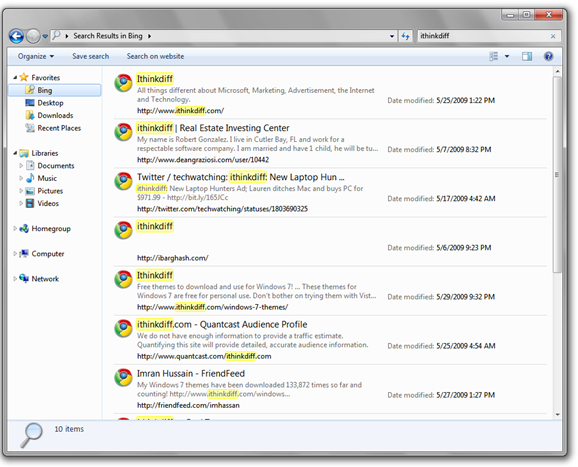Click the Favorites star icon
Image resolution: width=578 pixels, height=467 pixels.
[24, 77]
